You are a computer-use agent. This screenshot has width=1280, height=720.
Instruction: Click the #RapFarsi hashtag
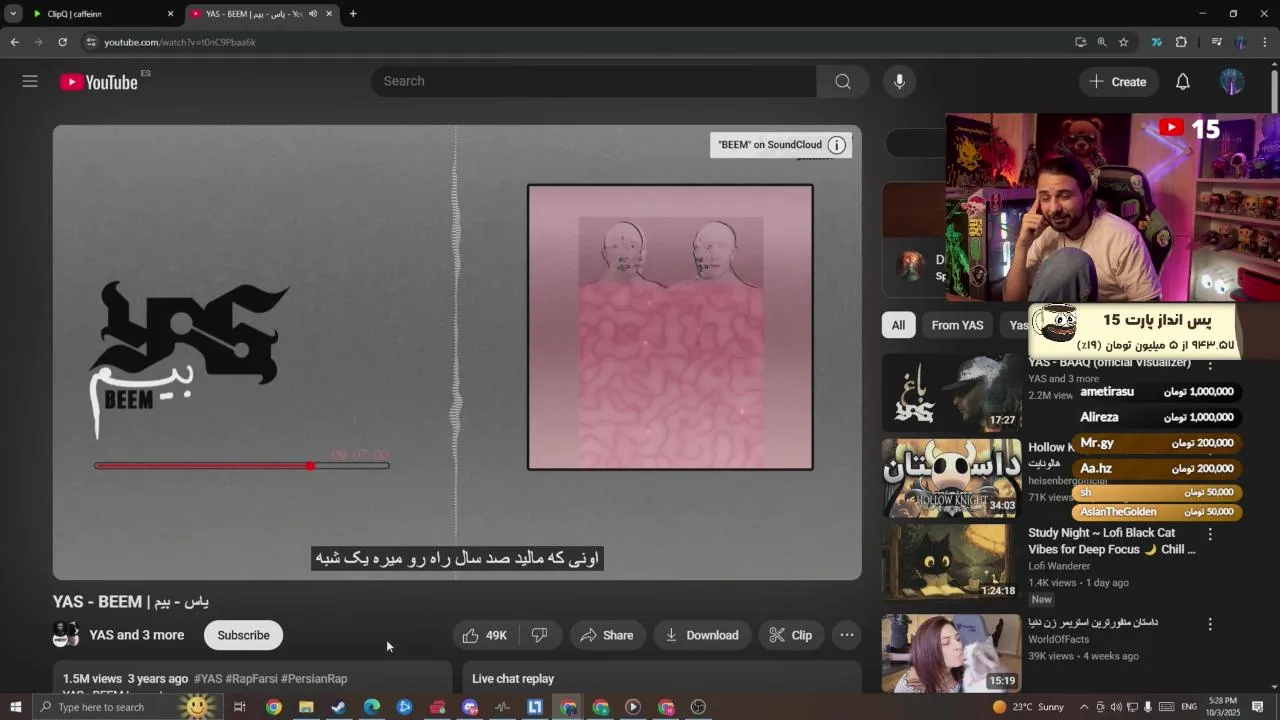coord(251,679)
